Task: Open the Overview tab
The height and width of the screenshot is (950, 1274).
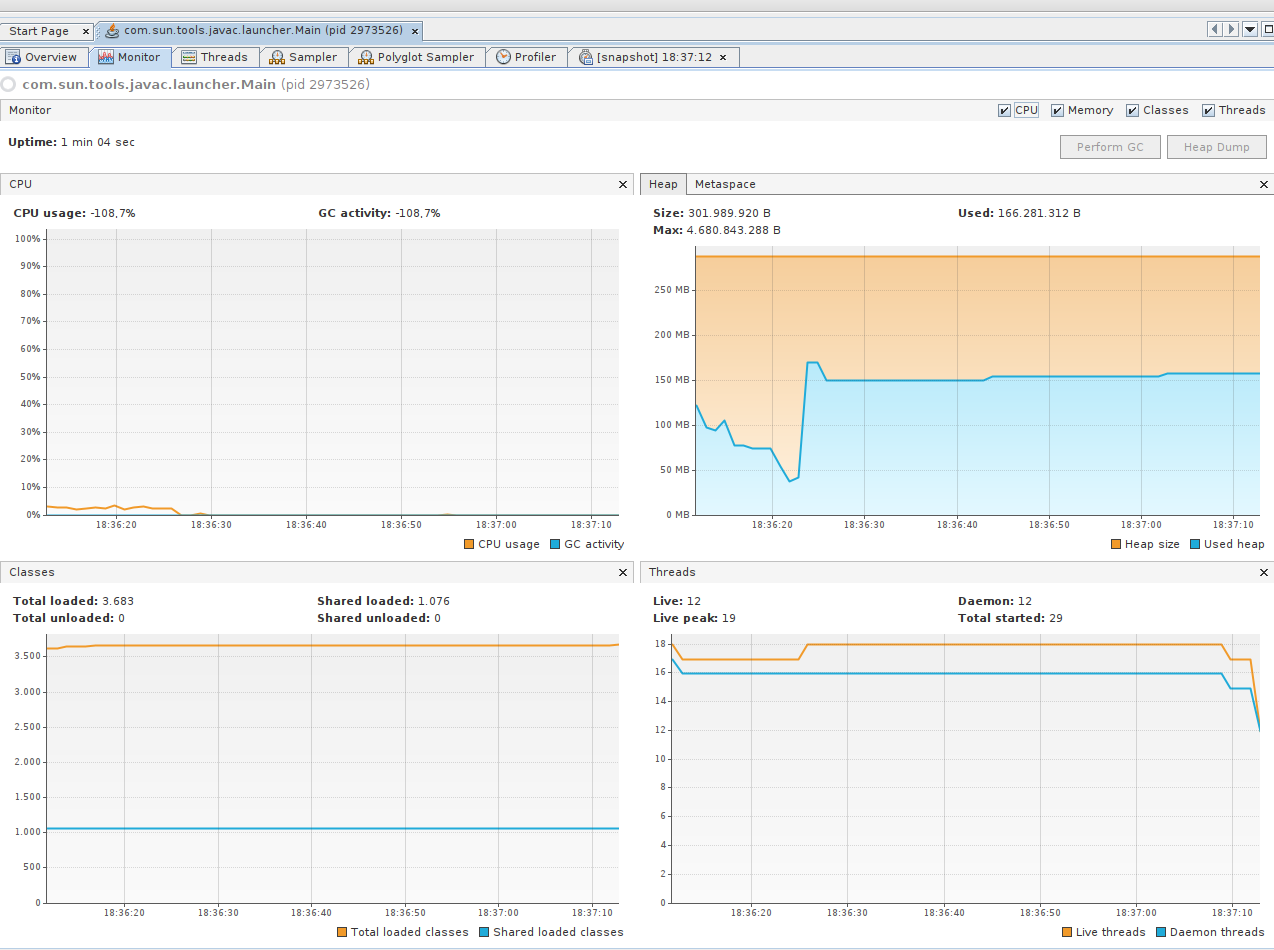Action: click(x=42, y=57)
